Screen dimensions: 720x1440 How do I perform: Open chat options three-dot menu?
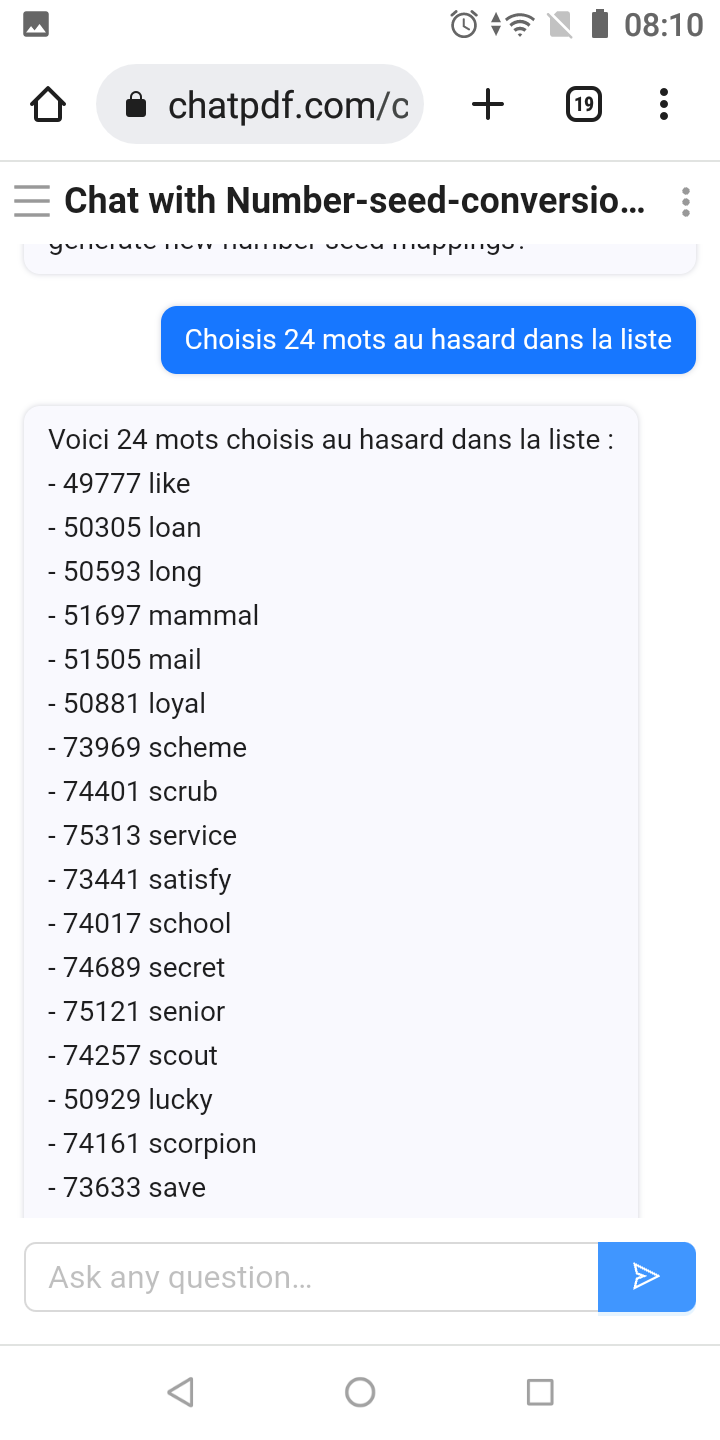pos(686,202)
